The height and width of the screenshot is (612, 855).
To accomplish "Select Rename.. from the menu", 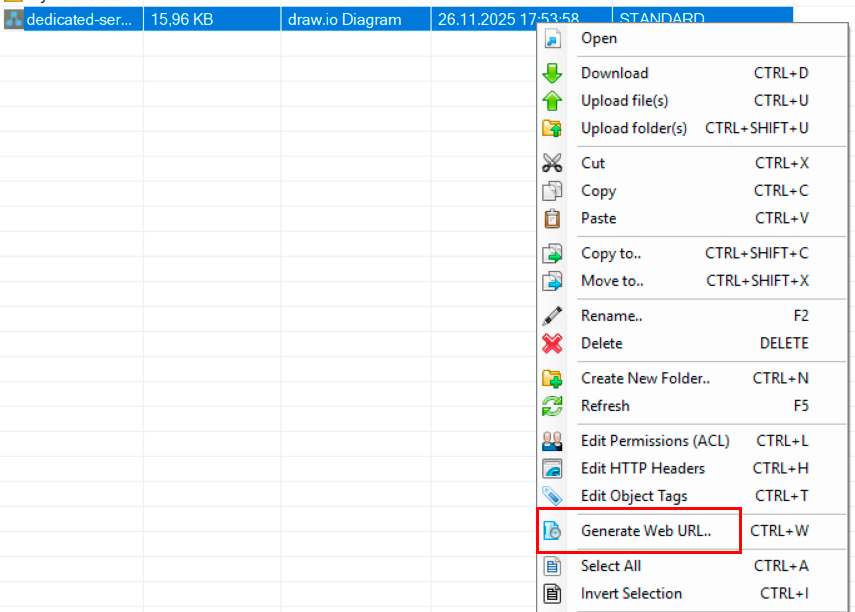I will pos(611,316).
